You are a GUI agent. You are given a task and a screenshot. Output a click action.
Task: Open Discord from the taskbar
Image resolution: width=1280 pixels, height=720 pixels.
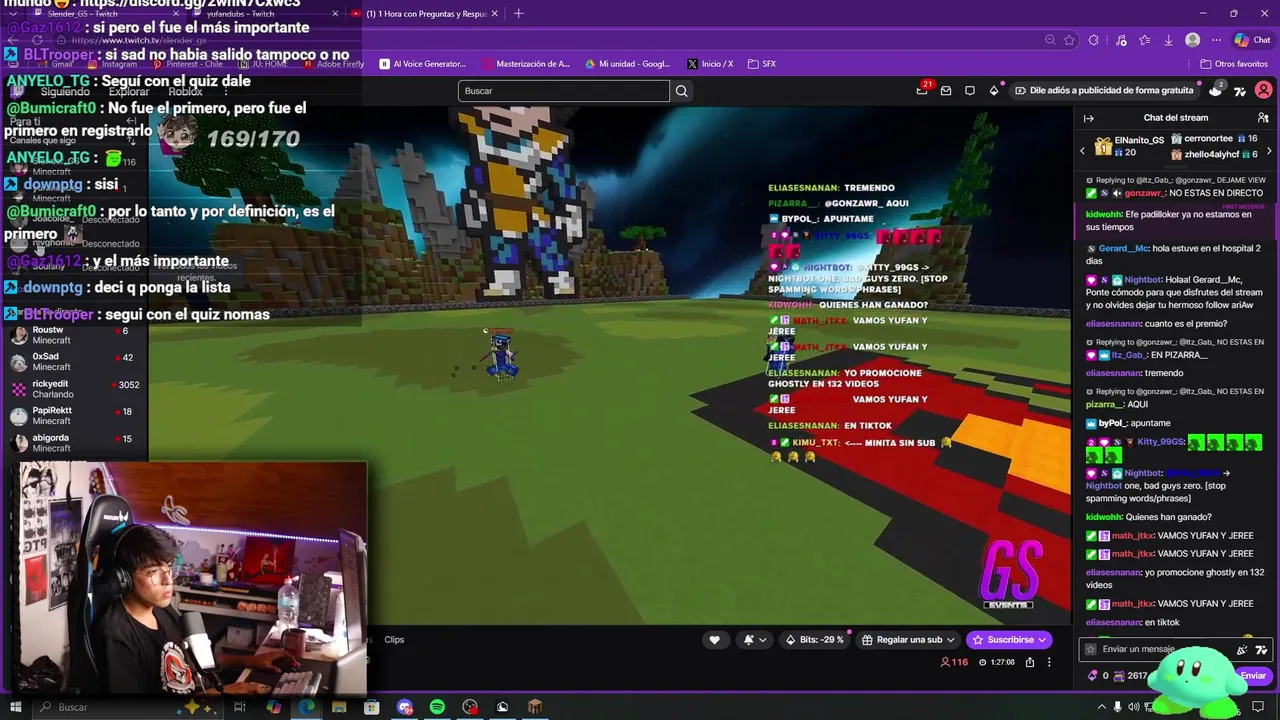pos(405,707)
